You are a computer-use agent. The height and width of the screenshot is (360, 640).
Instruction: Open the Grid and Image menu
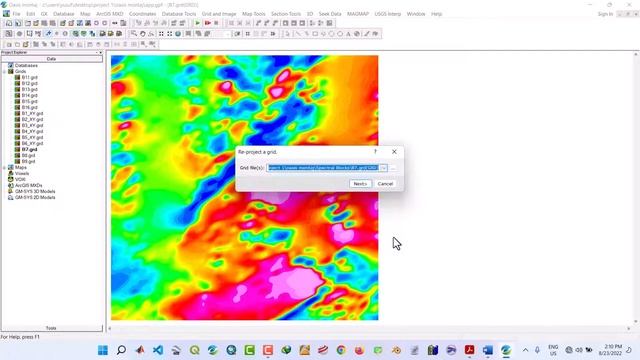[x=219, y=14]
